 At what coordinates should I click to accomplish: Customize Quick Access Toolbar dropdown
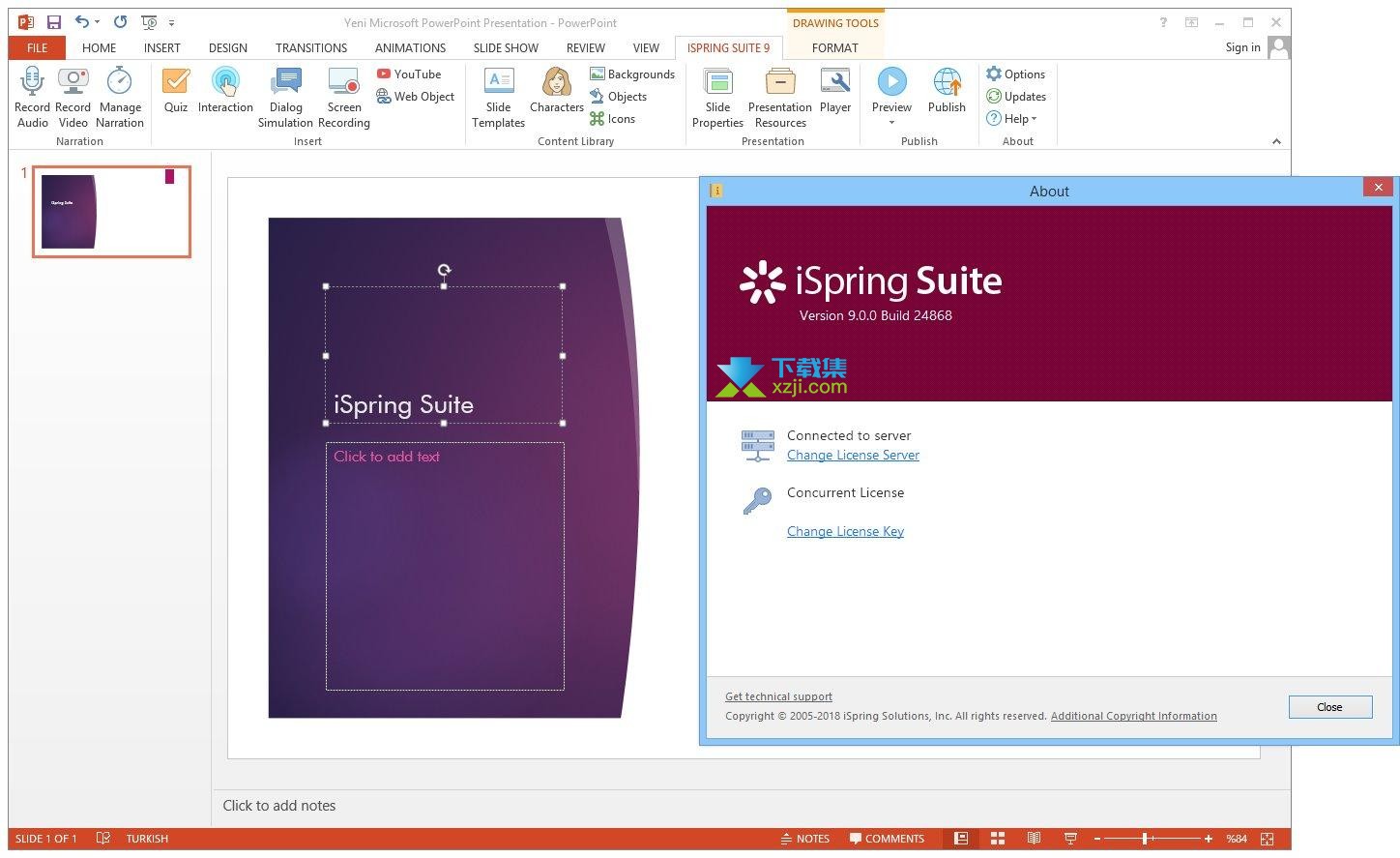click(172, 22)
